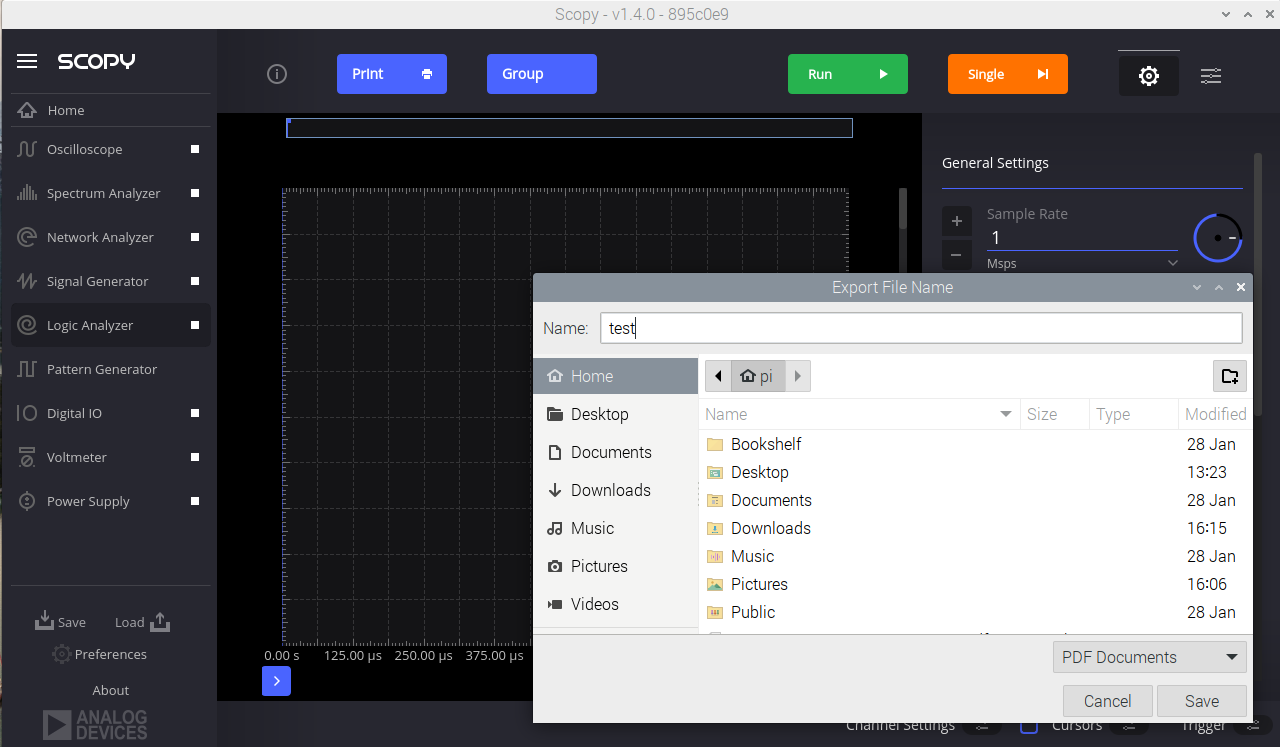Click the create new folder icon
Image resolution: width=1280 pixels, height=747 pixels.
(1230, 376)
